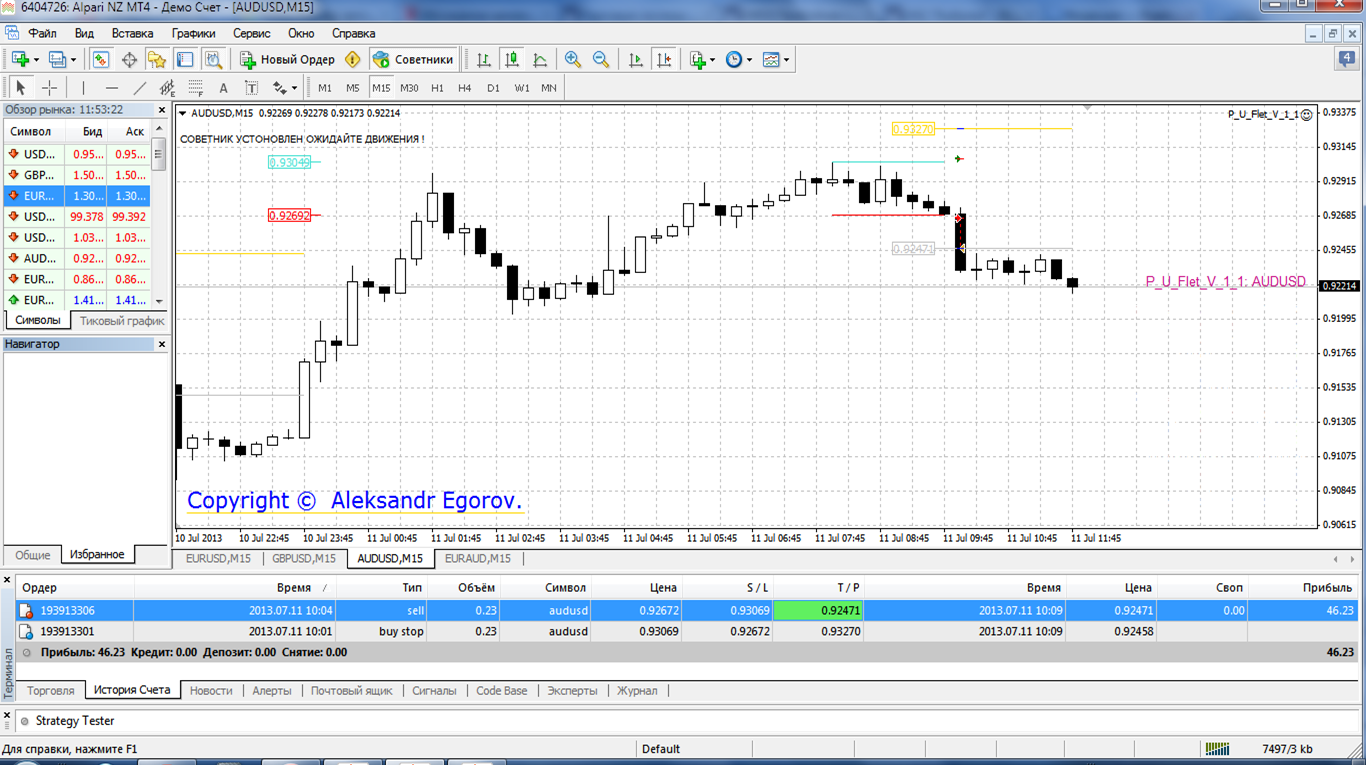Viewport: 1366px width, 765px height.
Task: Select the text label T tool
Action: point(252,88)
